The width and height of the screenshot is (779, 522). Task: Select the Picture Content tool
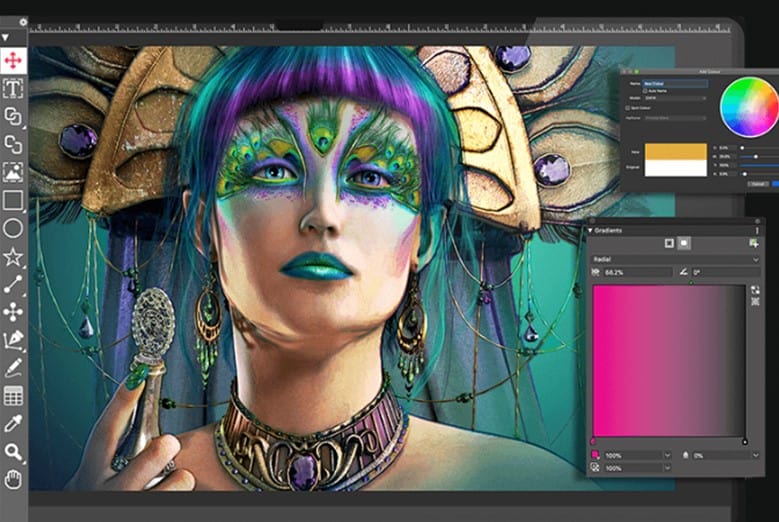pyautogui.click(x=13, y=172)
